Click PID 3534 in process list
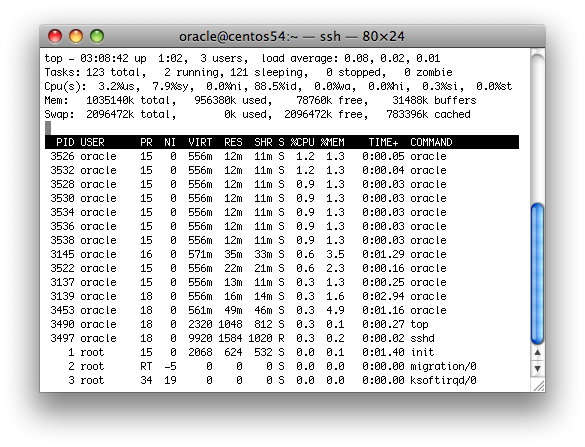Viewport: 585px width, 447px height. [x=62, y=212]
